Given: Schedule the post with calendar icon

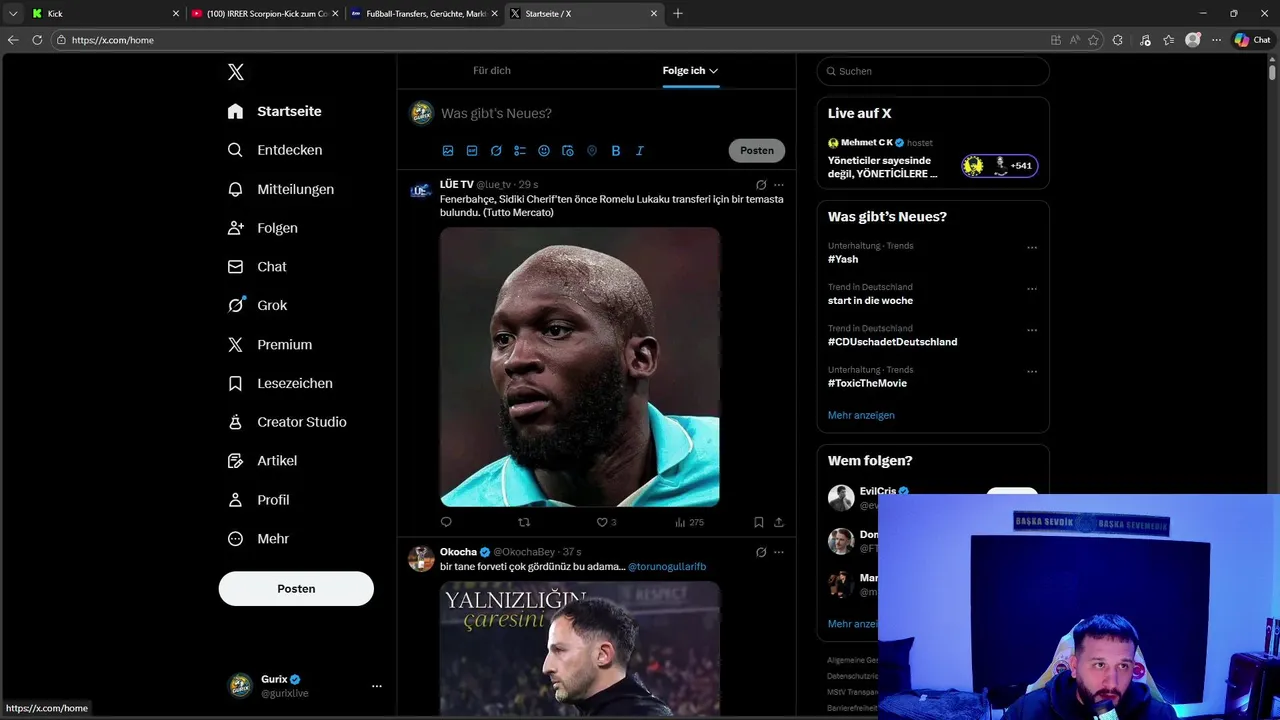Looking at the screenshot, I should point(568,151).
